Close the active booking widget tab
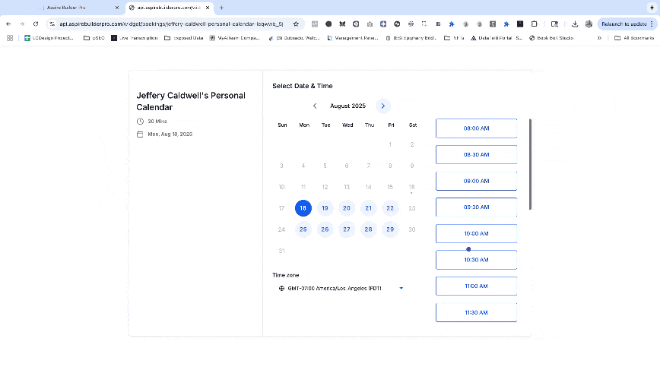 pyautogui.click(x=208, y=8)
